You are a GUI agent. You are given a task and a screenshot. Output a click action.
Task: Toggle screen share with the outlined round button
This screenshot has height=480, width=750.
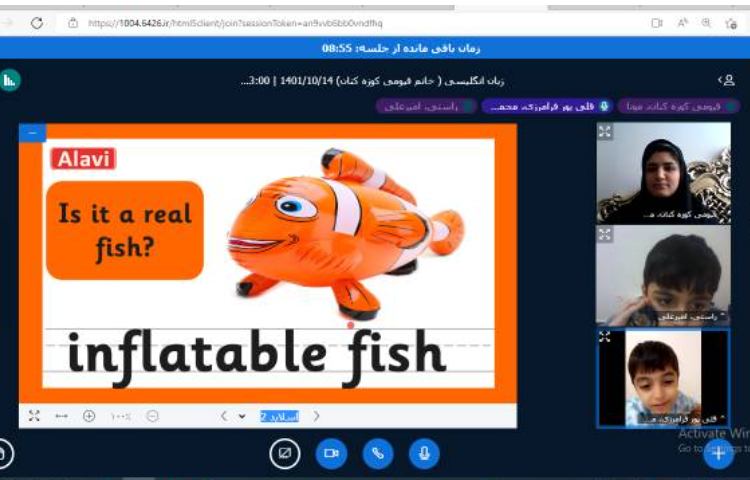point(285,453)
